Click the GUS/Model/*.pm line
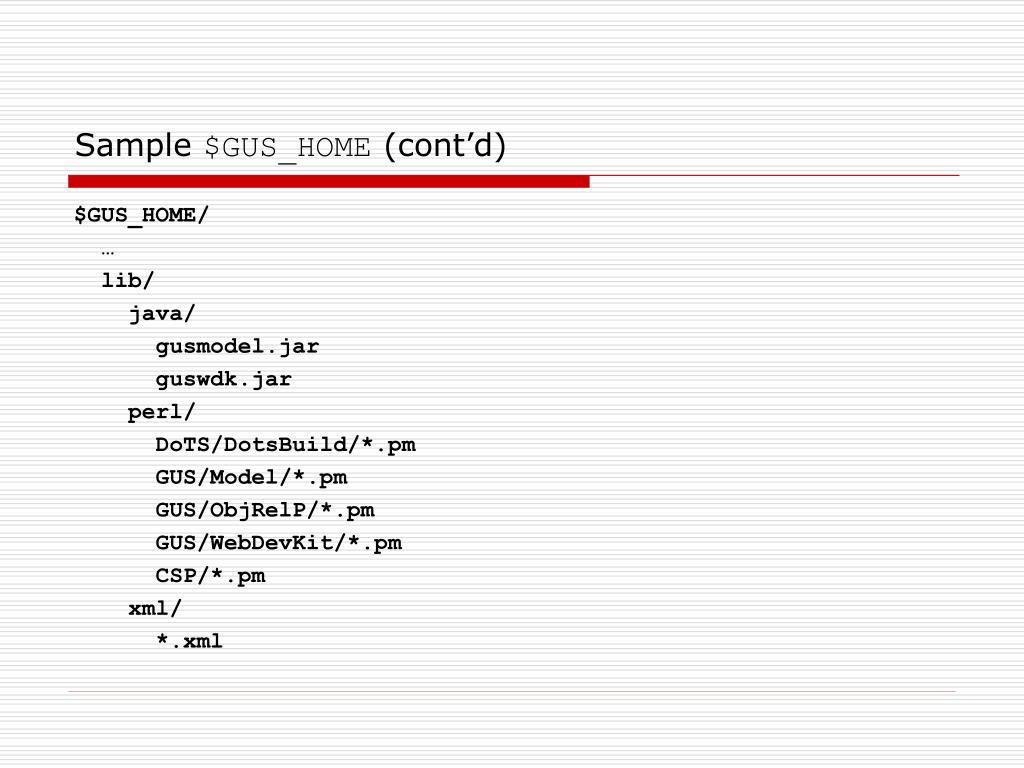Screen dimensions: 1024x768 (251, 477)
